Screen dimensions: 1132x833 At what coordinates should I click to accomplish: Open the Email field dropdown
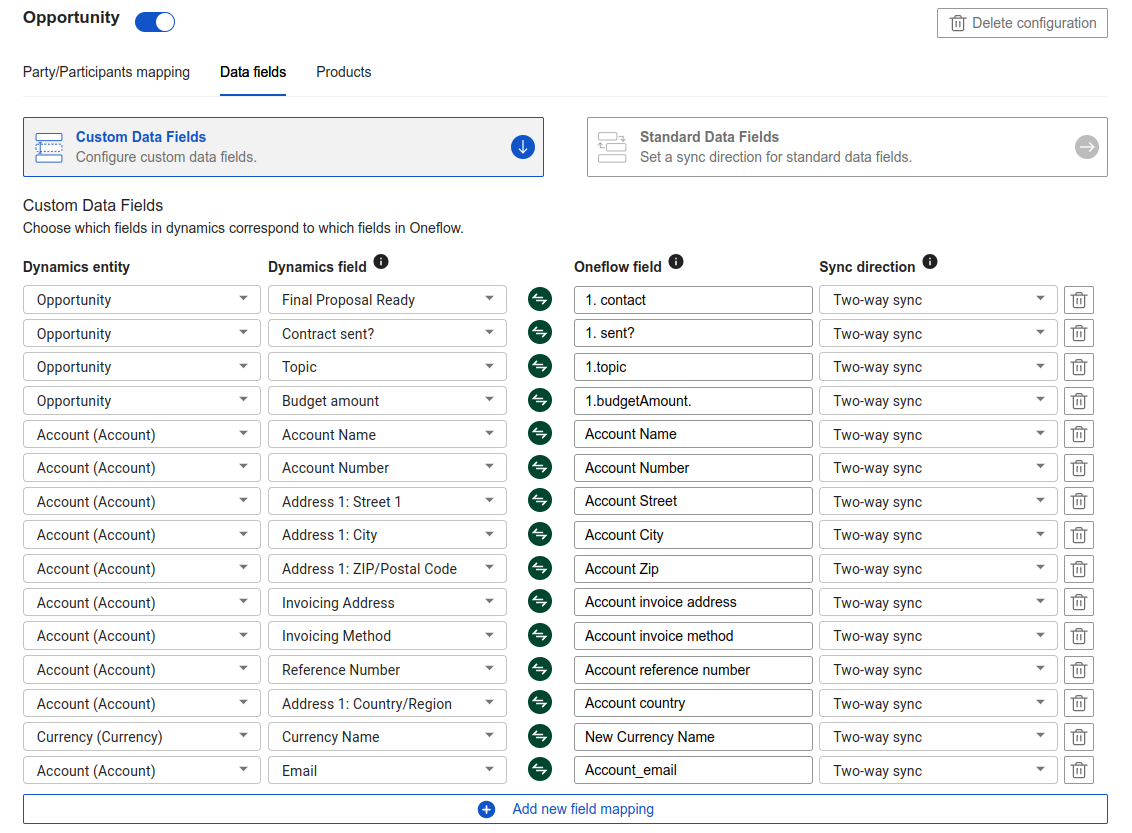[387, 771]
